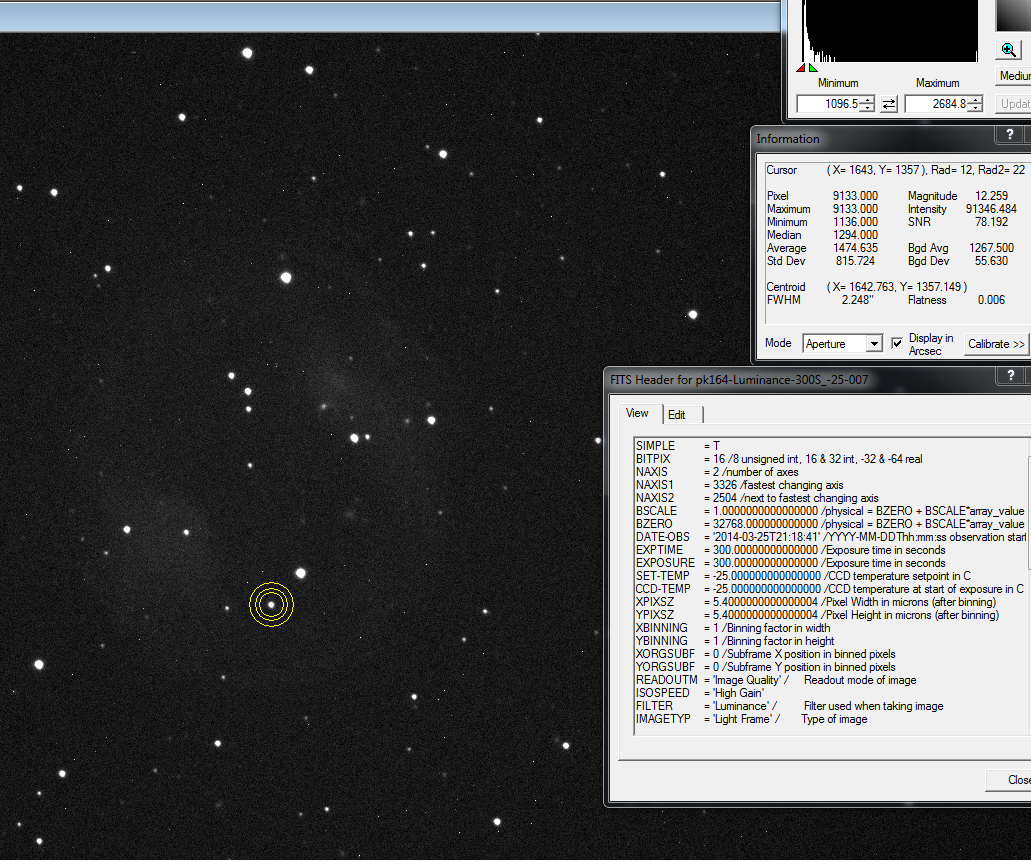The height and width of the screenshot is (861, 1031).
Task: Select the ISOSPEED row in FITS header
Action: point(830,693)
